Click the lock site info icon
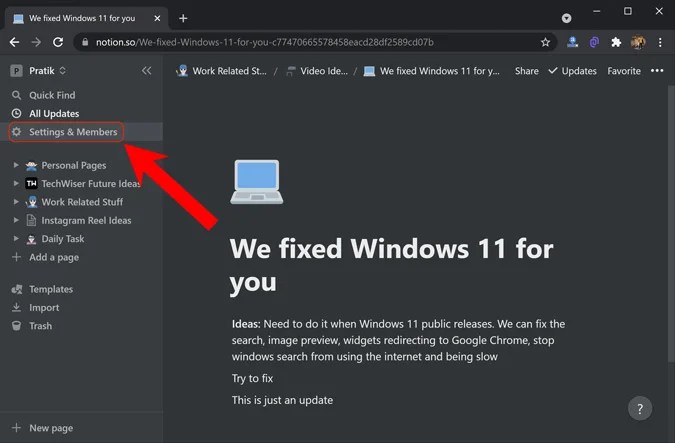 [85, 42]
